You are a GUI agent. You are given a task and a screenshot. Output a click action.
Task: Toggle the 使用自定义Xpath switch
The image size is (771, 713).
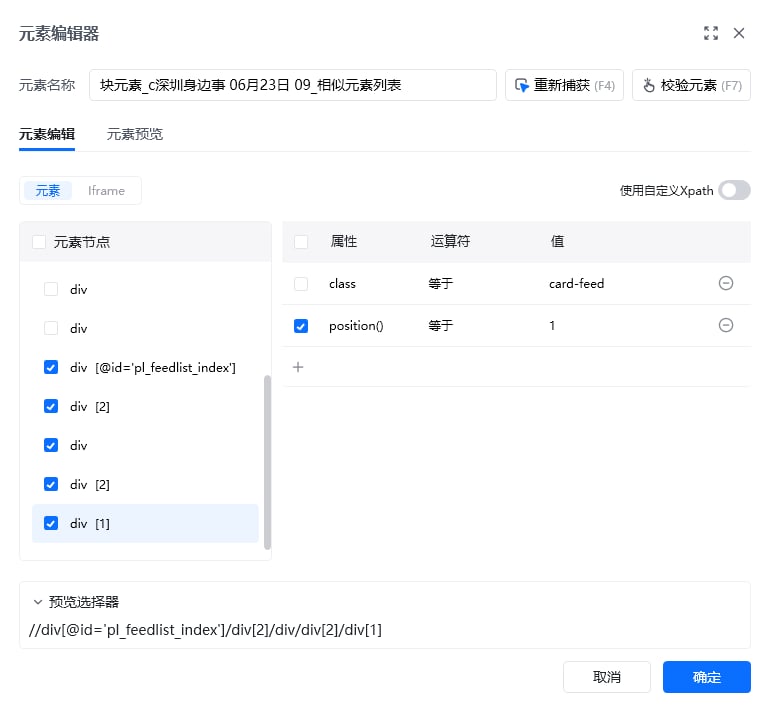[734, 190]
